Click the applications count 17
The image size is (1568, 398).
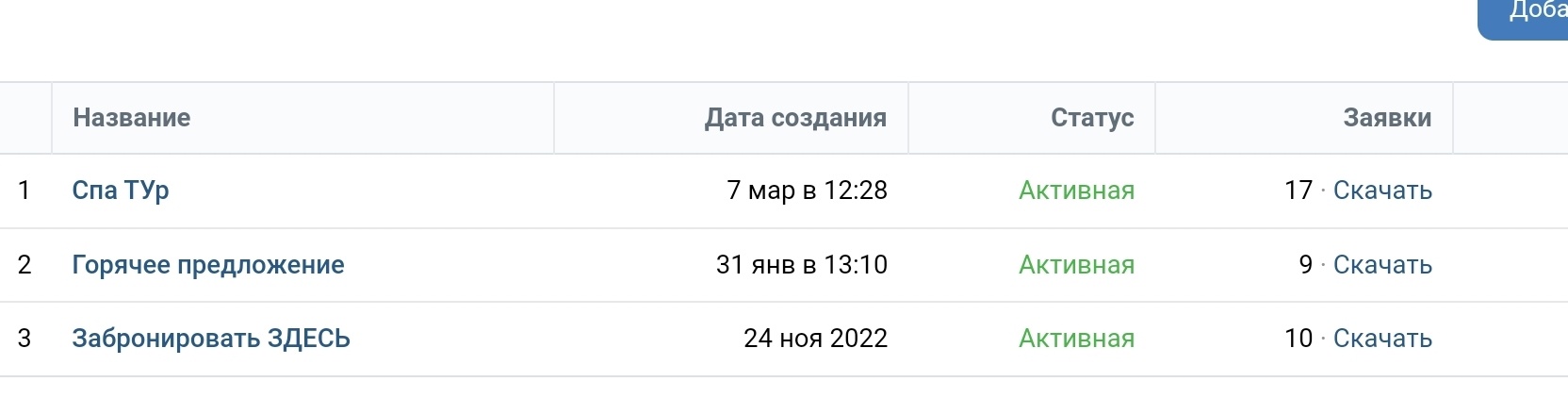click(x=1298, y=191)
